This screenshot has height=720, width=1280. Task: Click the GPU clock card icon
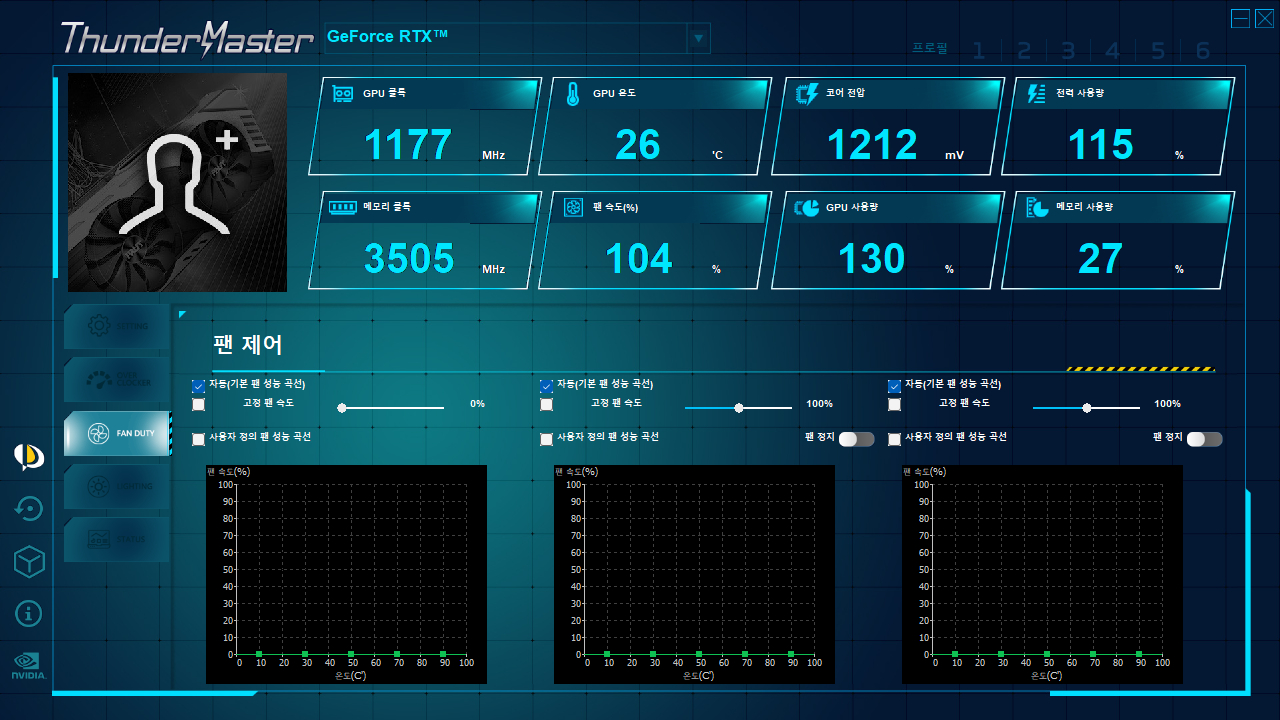[343, 94]
